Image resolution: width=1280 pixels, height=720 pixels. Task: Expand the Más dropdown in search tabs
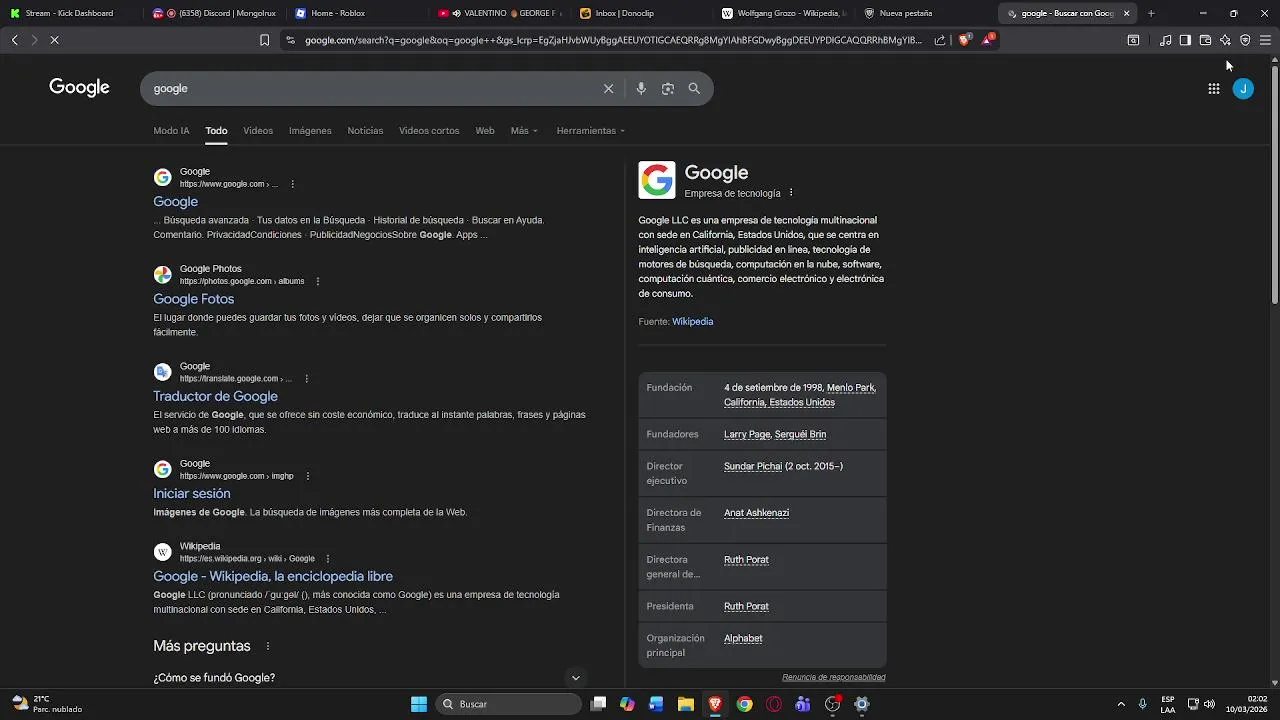click(524, 131)
